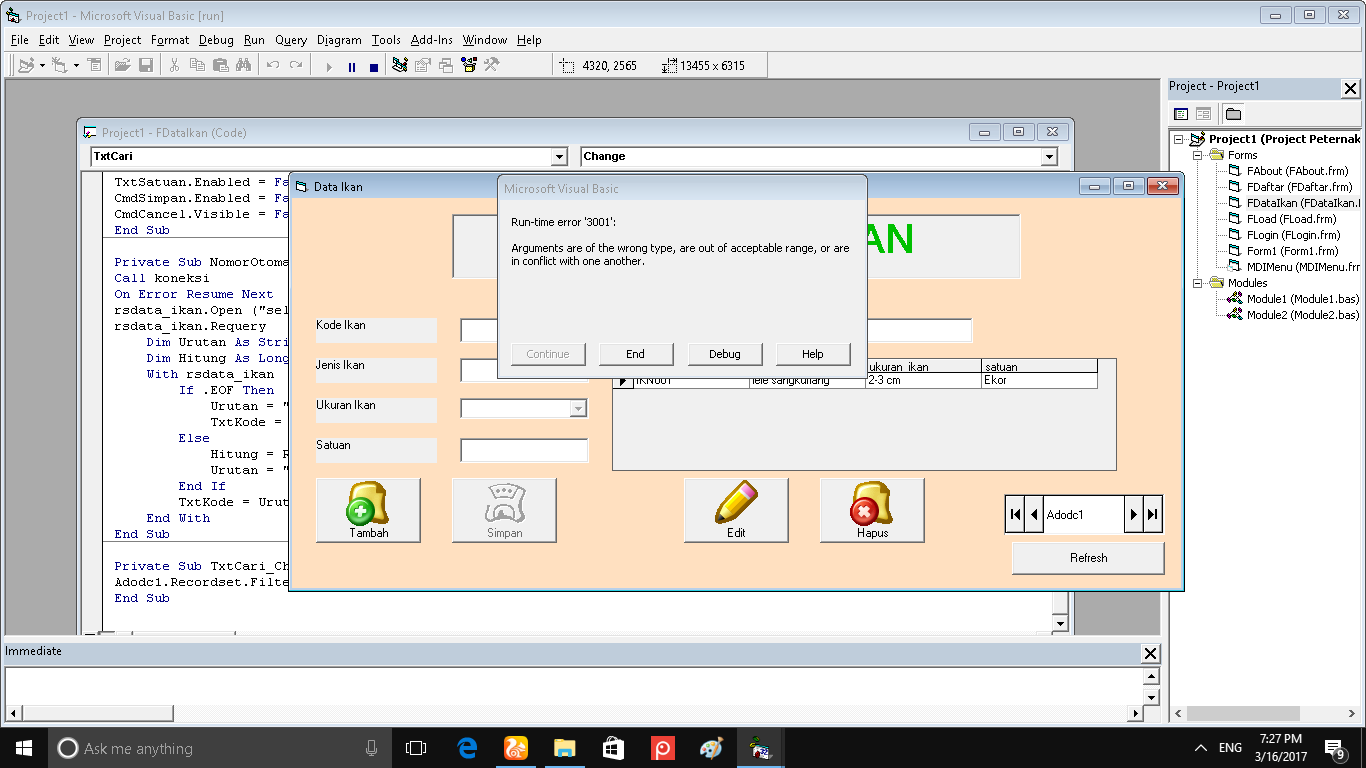Viewport: 1366px width, 768px height.
Task: Click the 'Ekor' cell in data grid
Action: (1039, 381)
